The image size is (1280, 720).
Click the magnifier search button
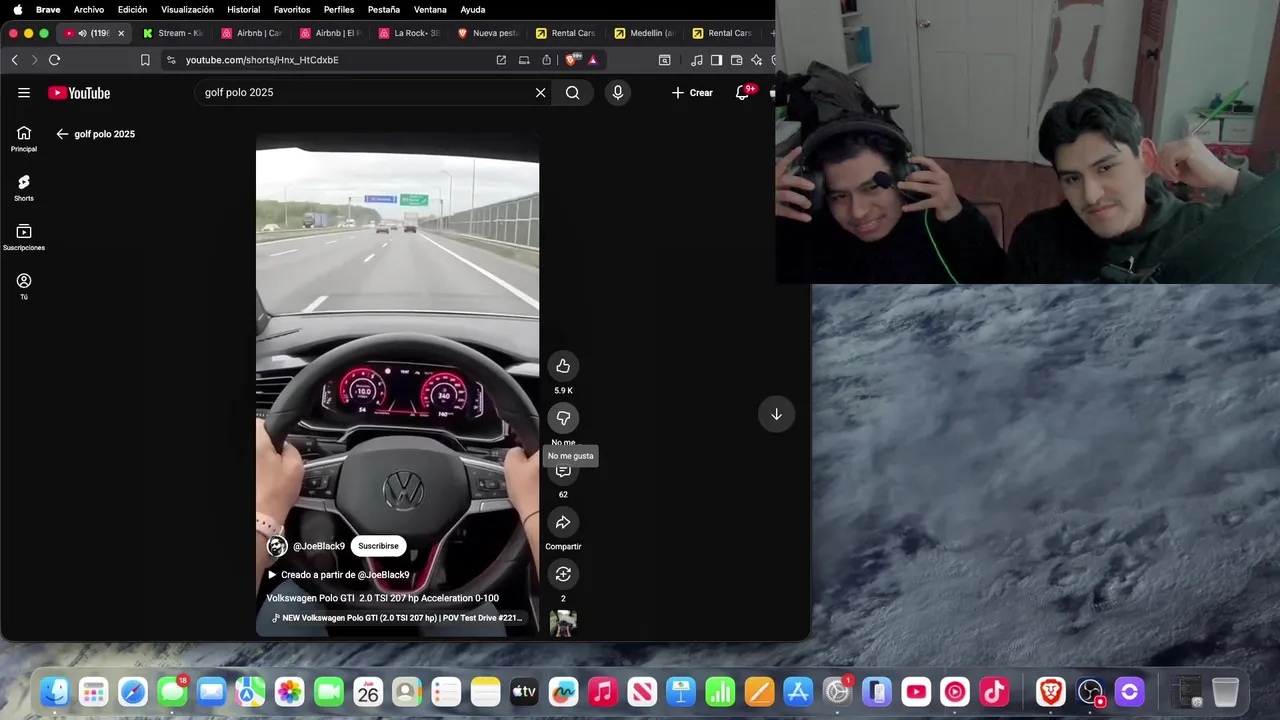[572, 93]
